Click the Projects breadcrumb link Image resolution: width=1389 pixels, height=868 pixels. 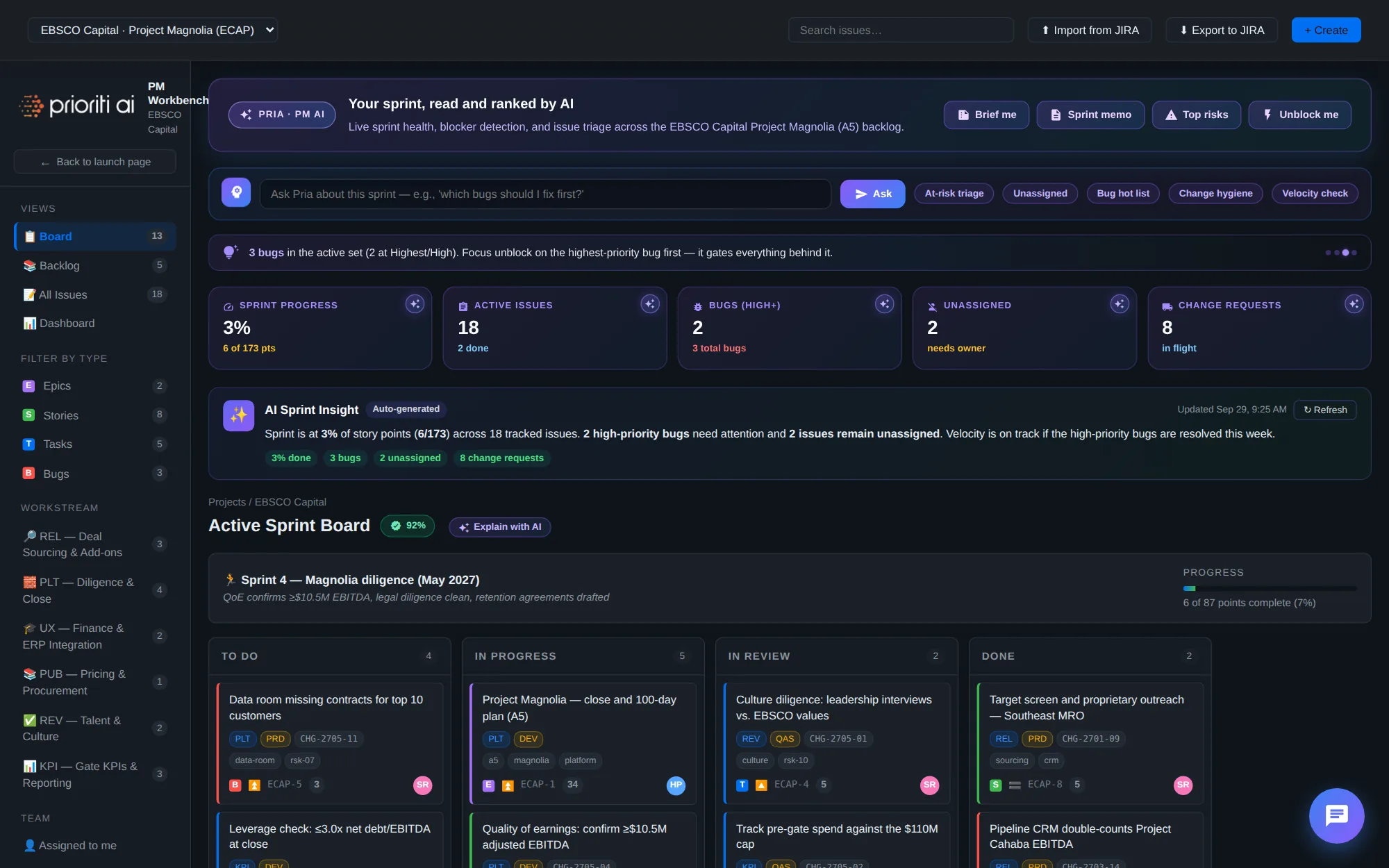tap(227, 502)
